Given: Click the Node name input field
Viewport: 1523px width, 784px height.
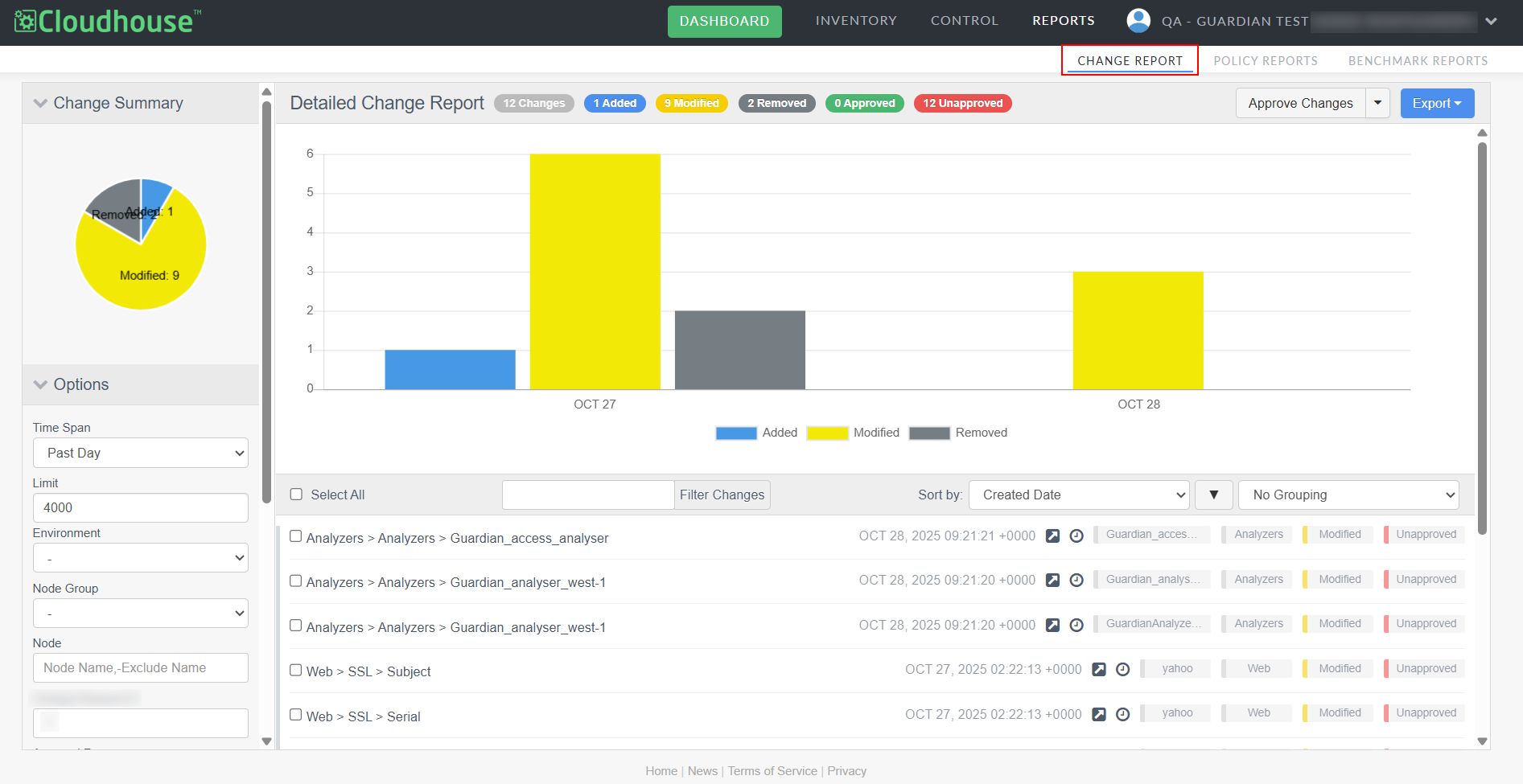Looking at the screenshot, I should coord(141,667).
